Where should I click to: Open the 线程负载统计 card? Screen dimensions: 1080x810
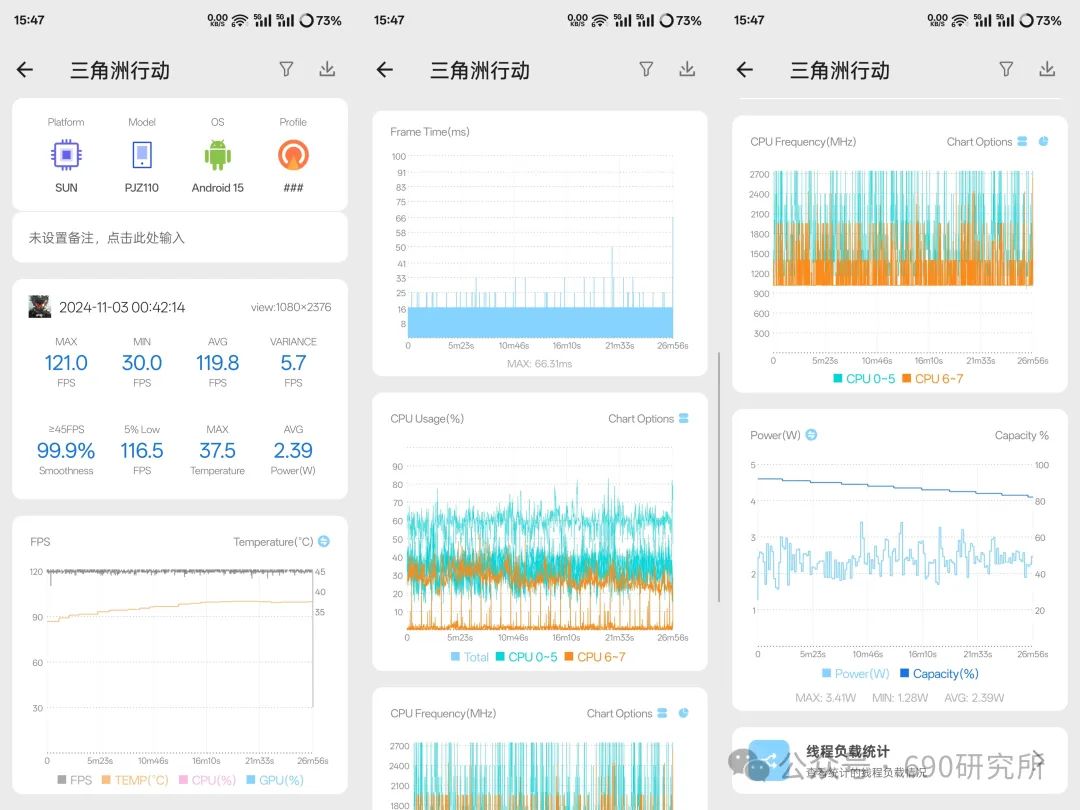[900, 760]
